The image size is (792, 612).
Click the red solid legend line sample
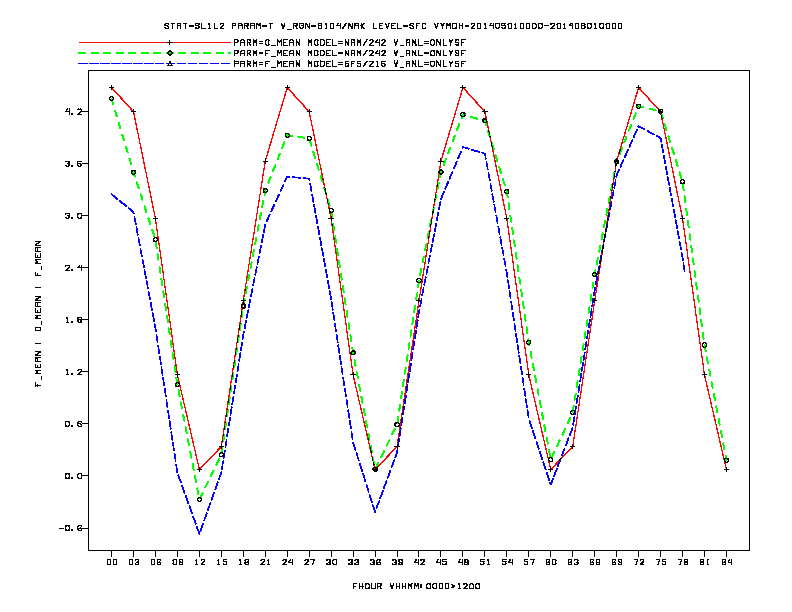(155, 43)
